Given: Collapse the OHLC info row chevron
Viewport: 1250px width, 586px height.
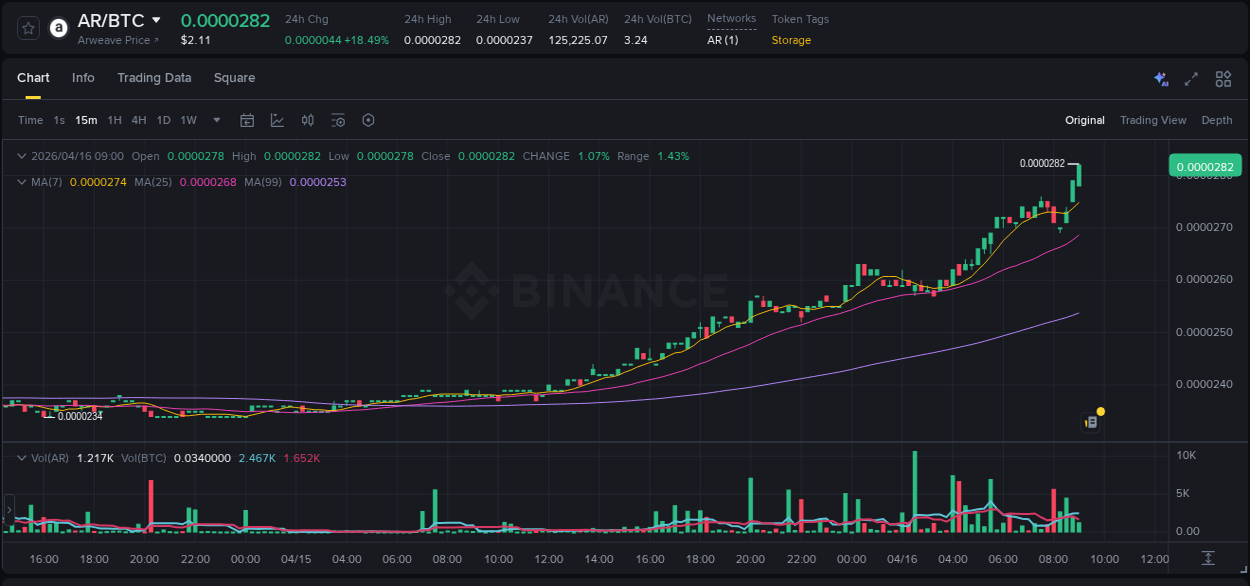Looking at the screenshot, I should click(22, 156).
